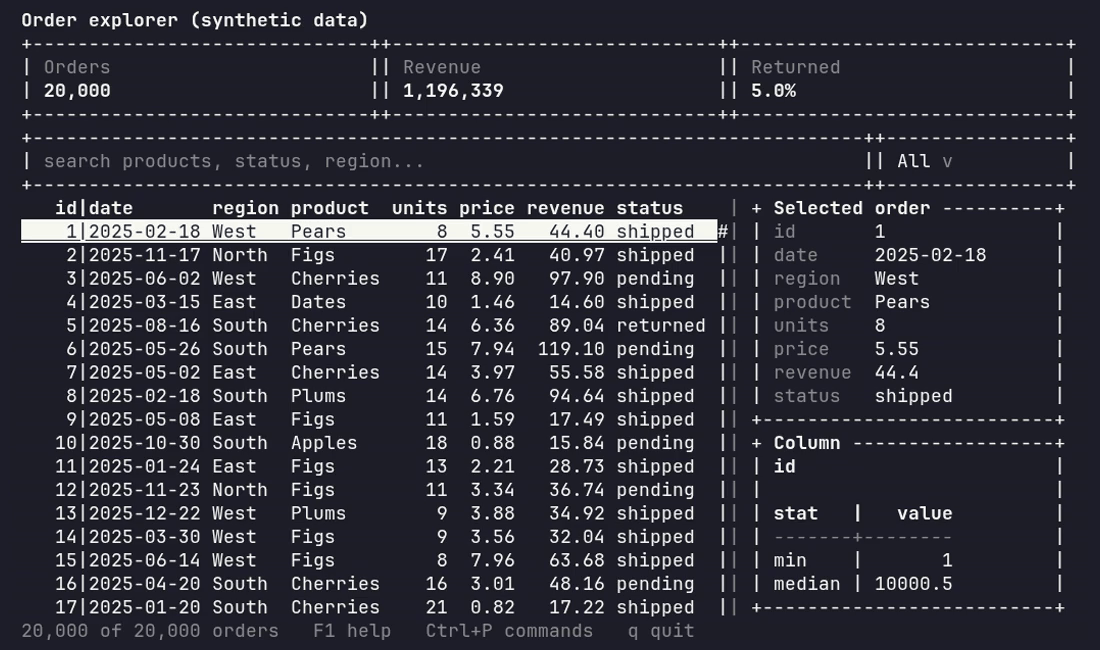Image resolution: width=1100 pixels, height=650 pixels.
Task: Select order 3 with revenue 97.90
Action: (x=369, y=278)
